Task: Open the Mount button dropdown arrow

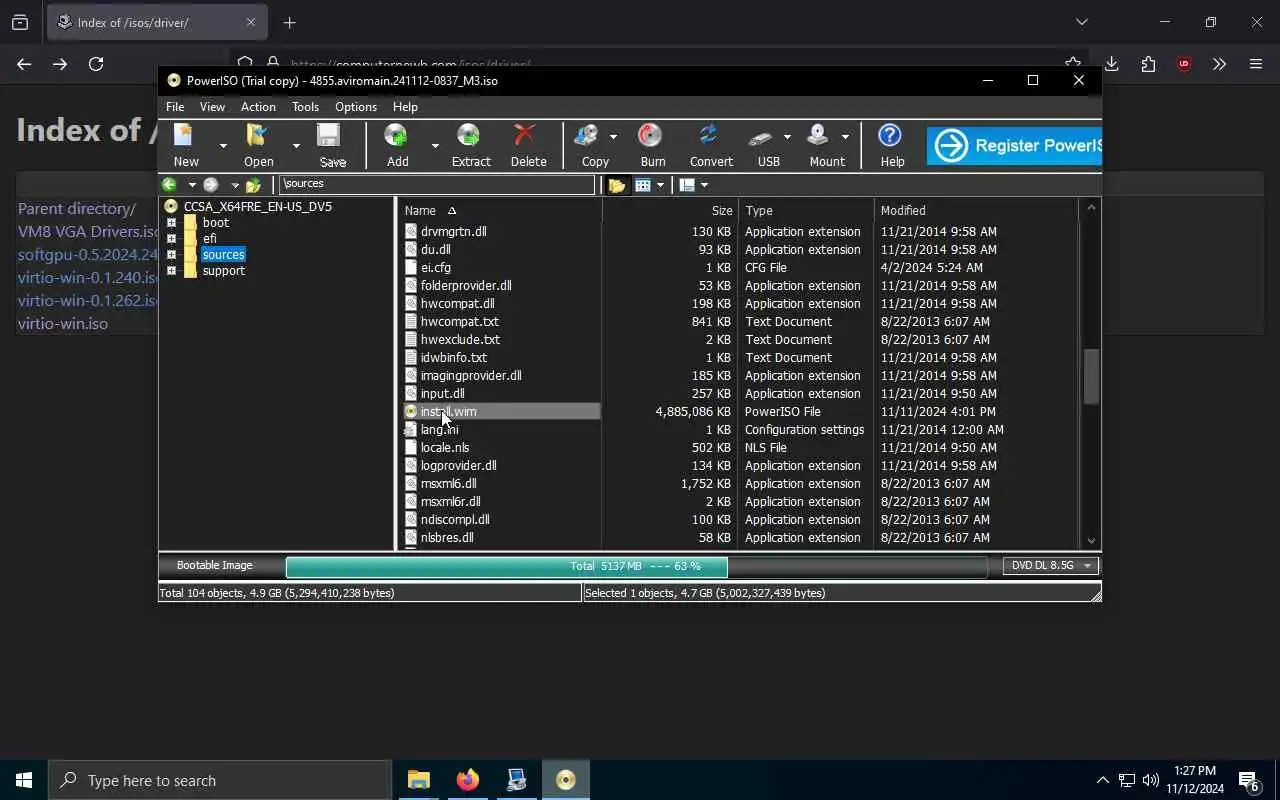Action: click(x=845, y=137)
